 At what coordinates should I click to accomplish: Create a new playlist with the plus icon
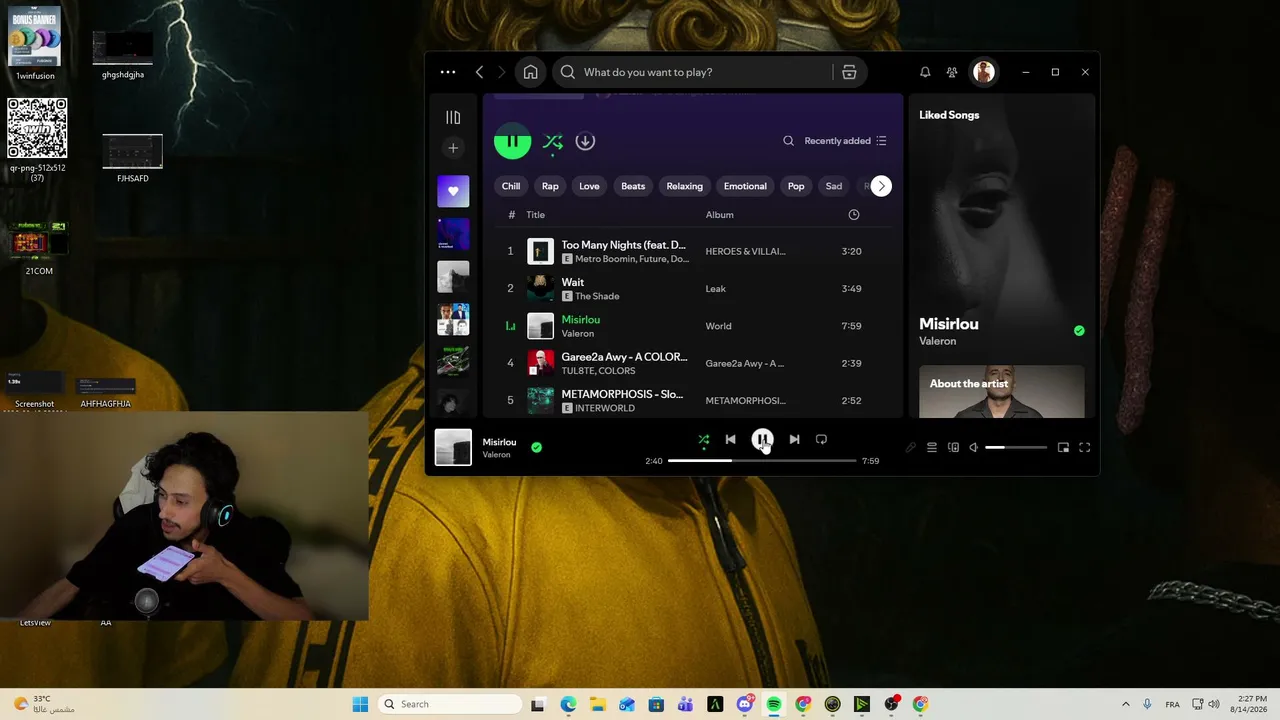453,148
